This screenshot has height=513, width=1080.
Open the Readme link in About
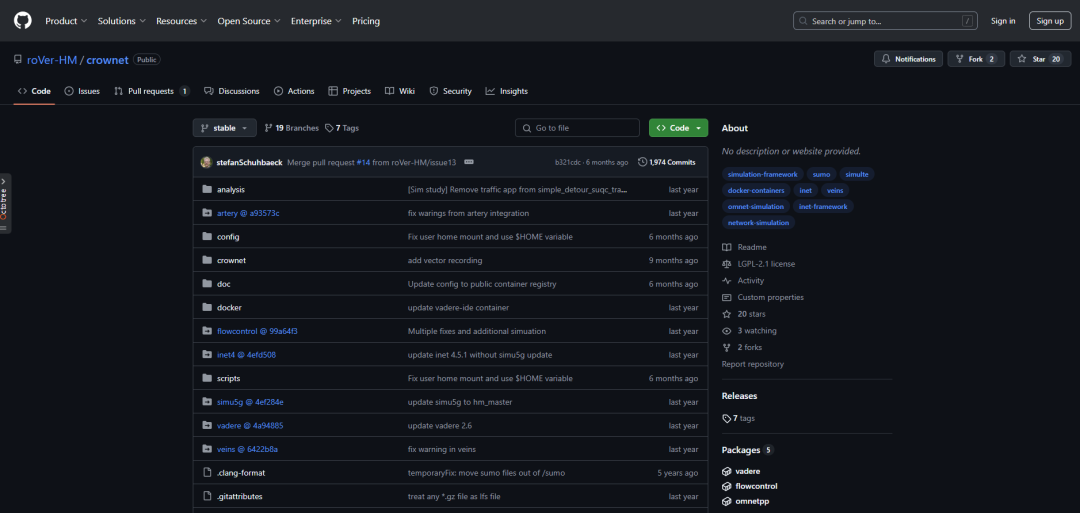coord(744,247)
